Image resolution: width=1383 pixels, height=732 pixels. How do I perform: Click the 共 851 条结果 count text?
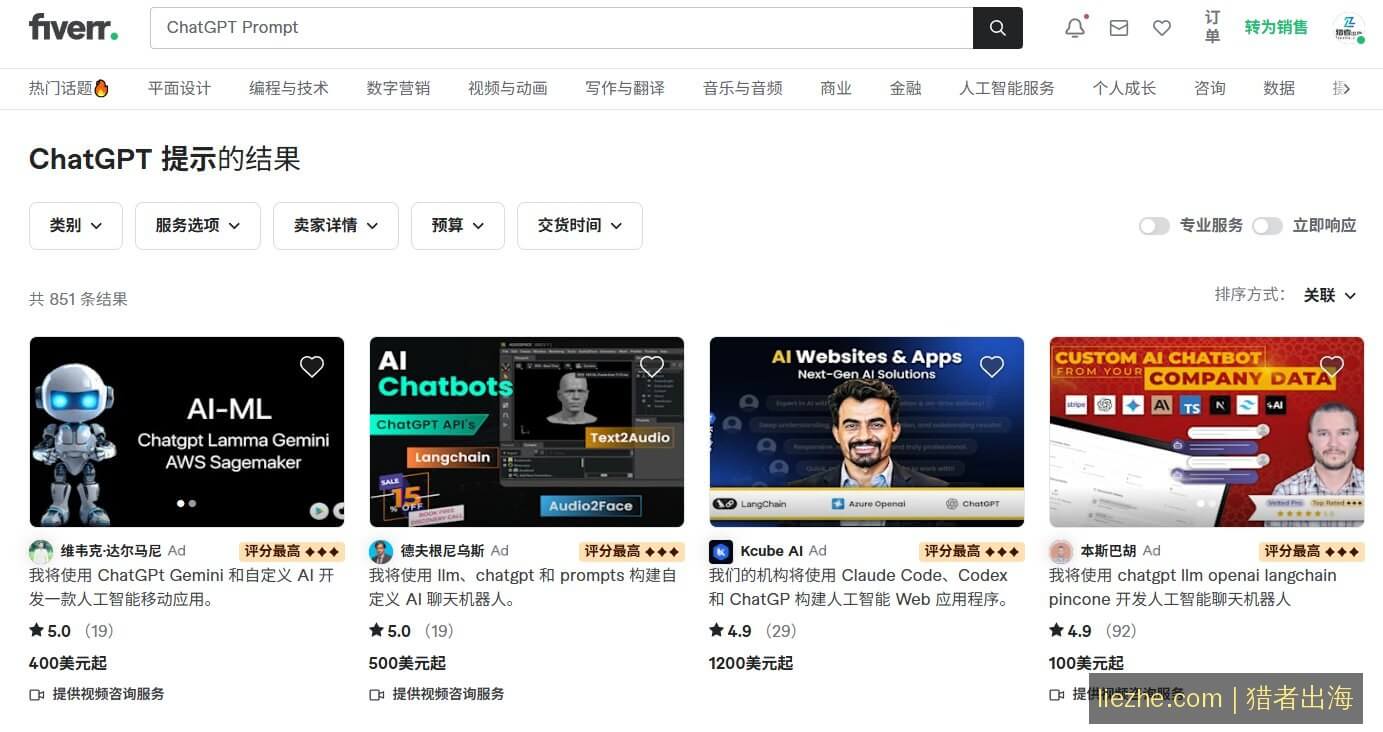(78, 299)
